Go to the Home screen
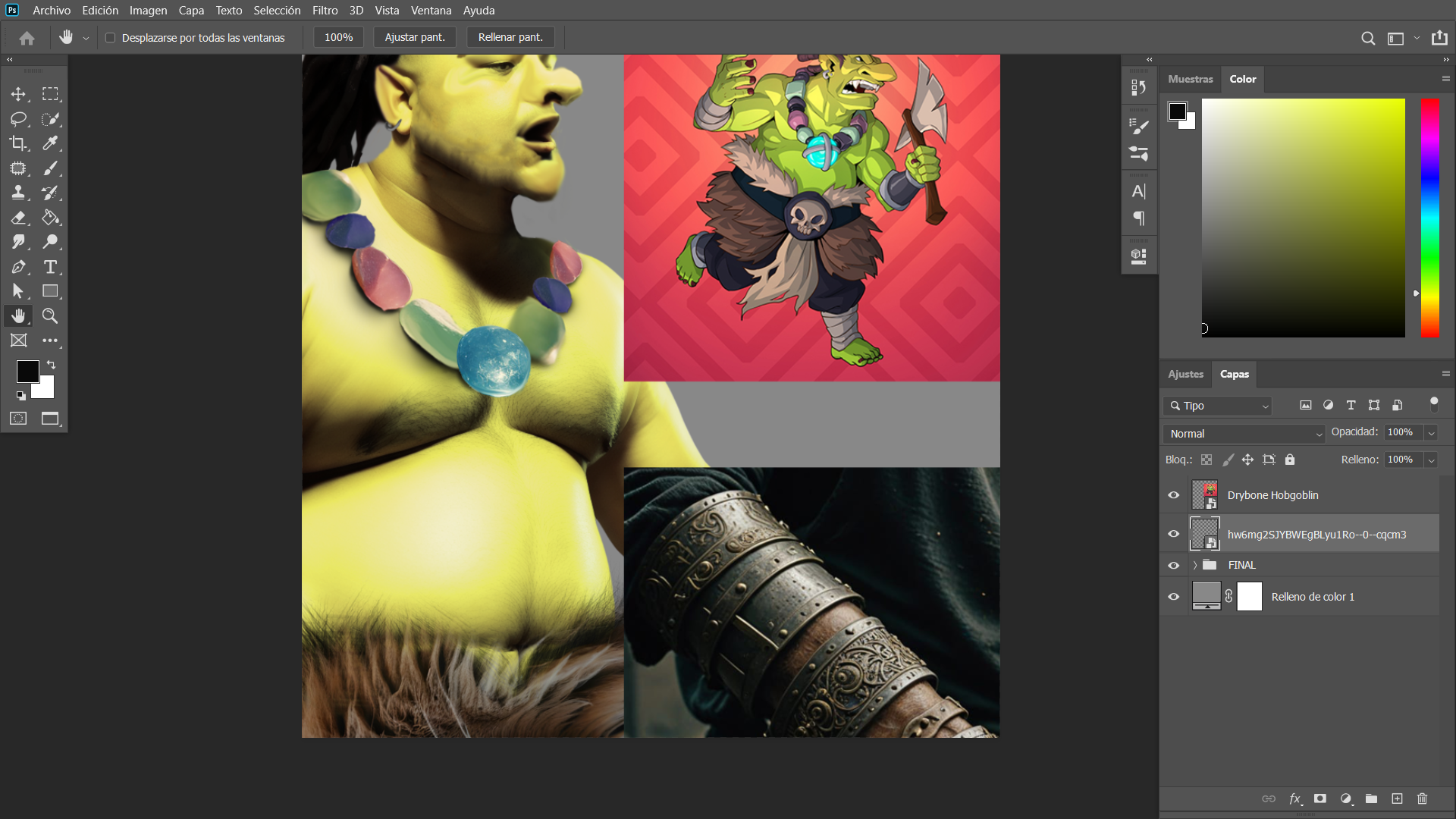The width and height of the screenshot is (1456, 819). click(x=27, y=38)
